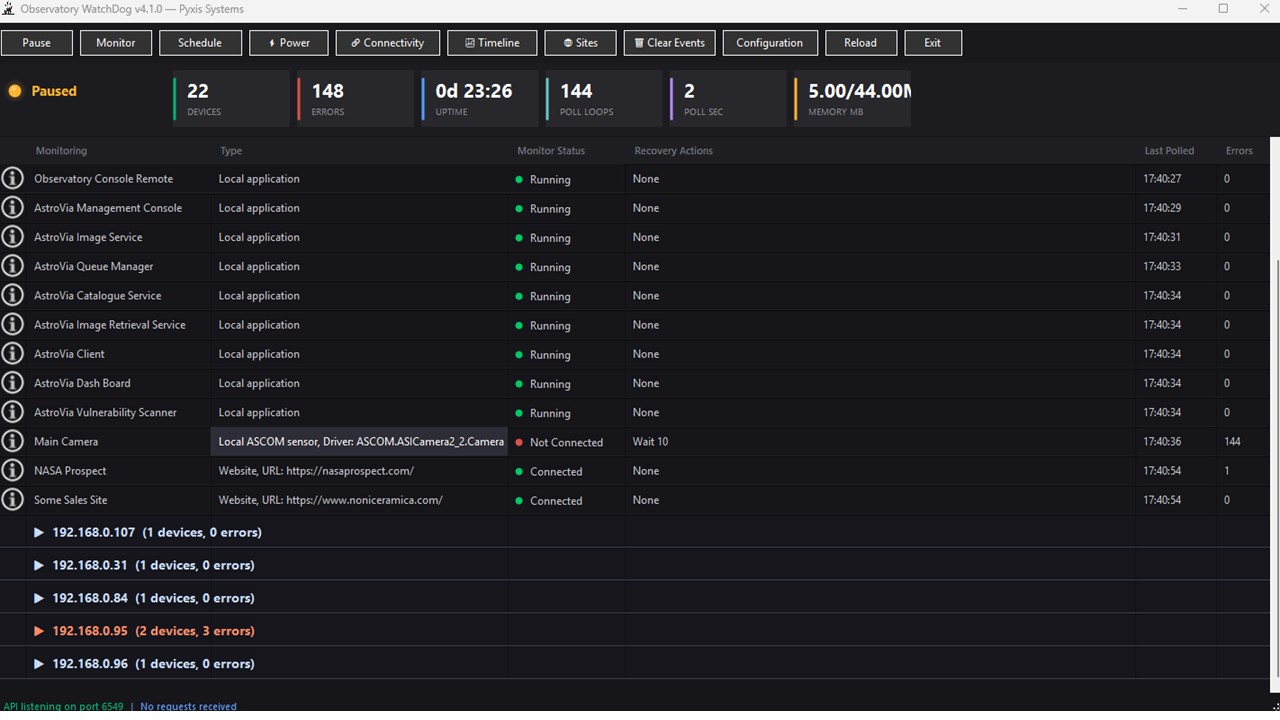Expand the 192.168.0.107 device group

point(39,532)
